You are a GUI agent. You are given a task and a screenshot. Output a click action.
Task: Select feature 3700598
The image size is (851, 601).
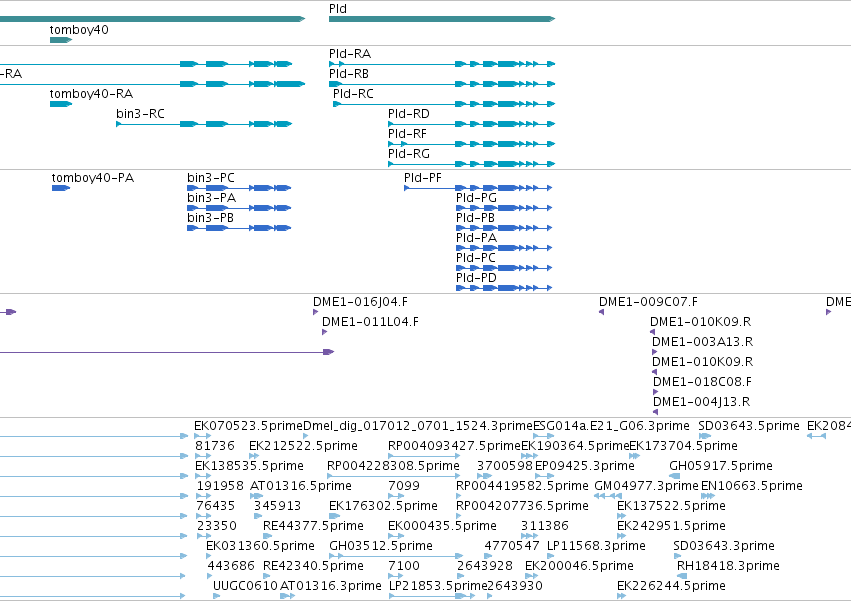505,466
